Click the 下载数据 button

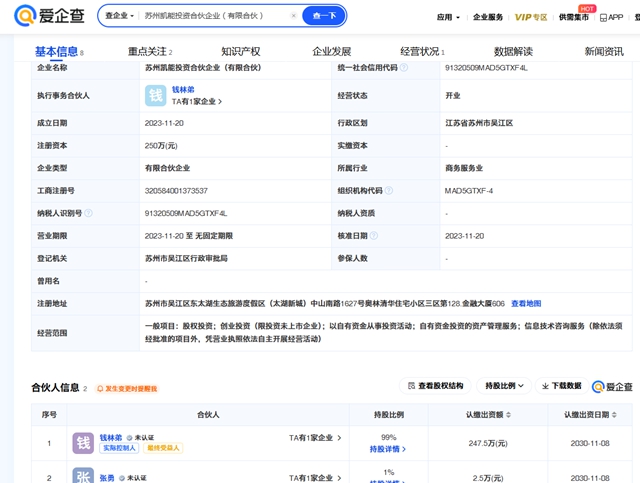point(562,386)
